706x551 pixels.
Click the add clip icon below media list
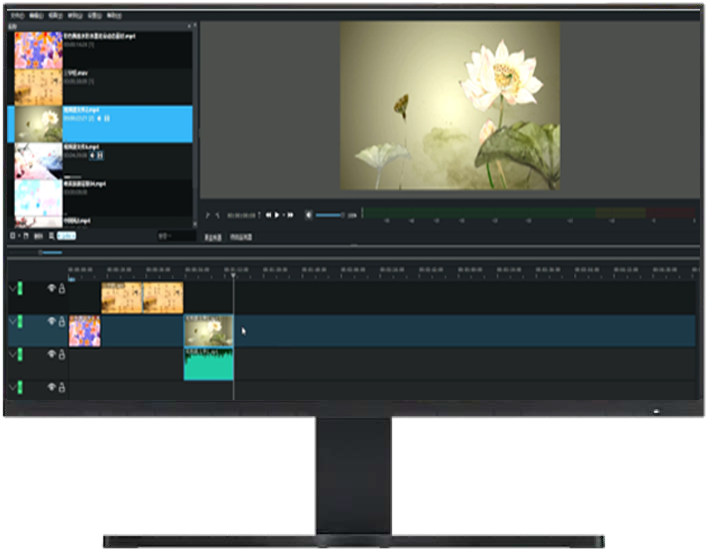(x=13, y=235)
